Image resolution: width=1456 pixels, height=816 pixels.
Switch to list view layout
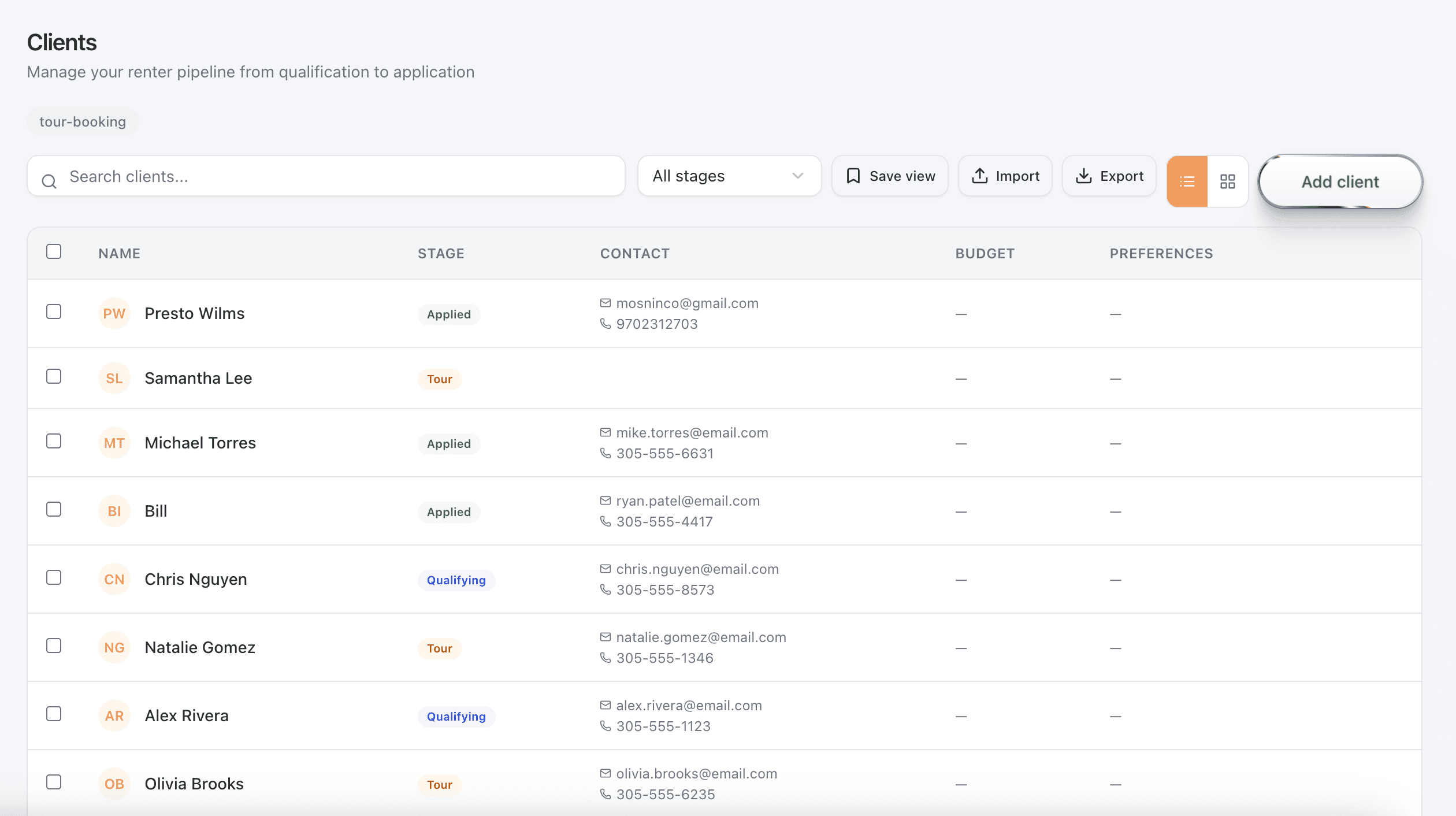tap(1187, 181)
